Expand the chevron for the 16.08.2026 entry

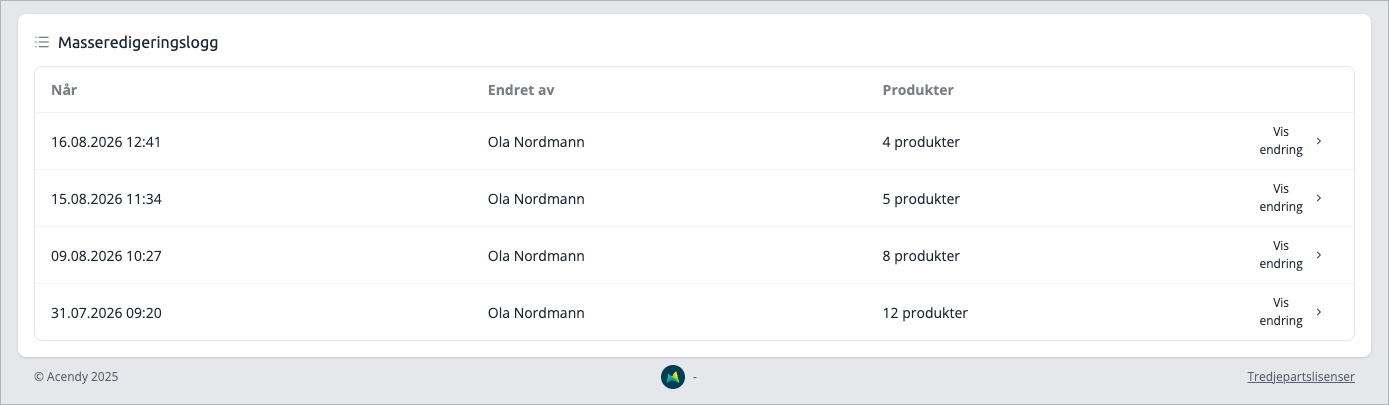pos(1318,141)
